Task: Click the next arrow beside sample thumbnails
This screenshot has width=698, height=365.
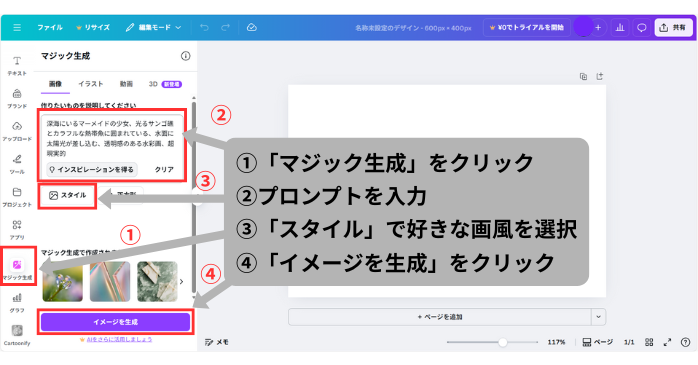Action: (x=181, y=281)
